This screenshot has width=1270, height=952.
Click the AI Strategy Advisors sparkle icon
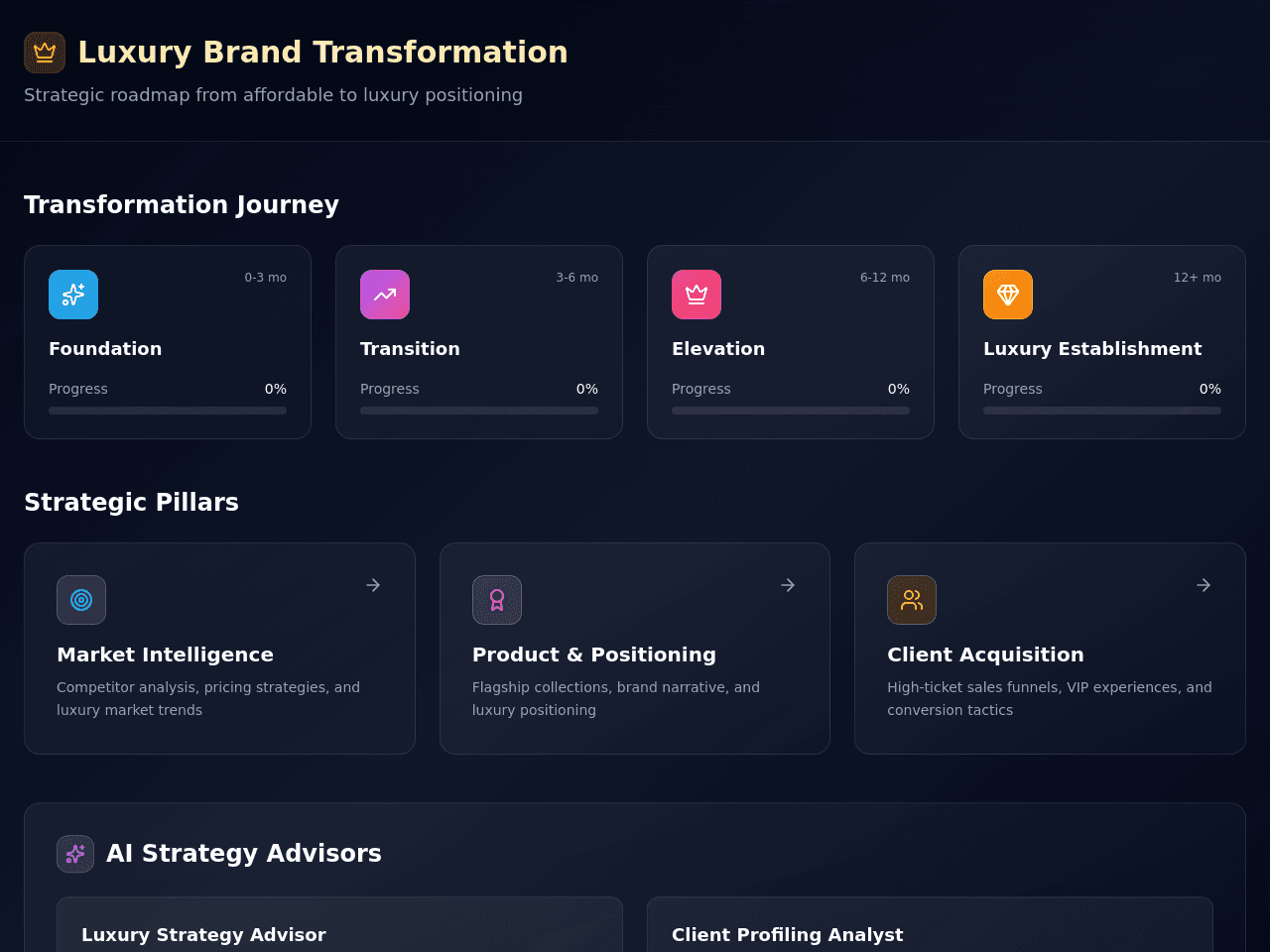tap(75, 854)
